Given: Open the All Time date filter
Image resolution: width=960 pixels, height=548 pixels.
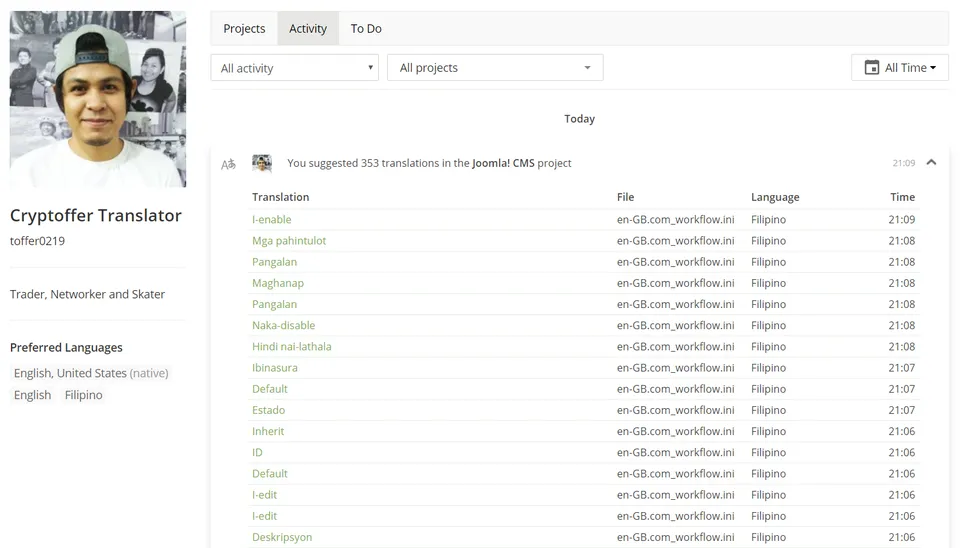Looking at the screenshot, I should tap(900, 67).
